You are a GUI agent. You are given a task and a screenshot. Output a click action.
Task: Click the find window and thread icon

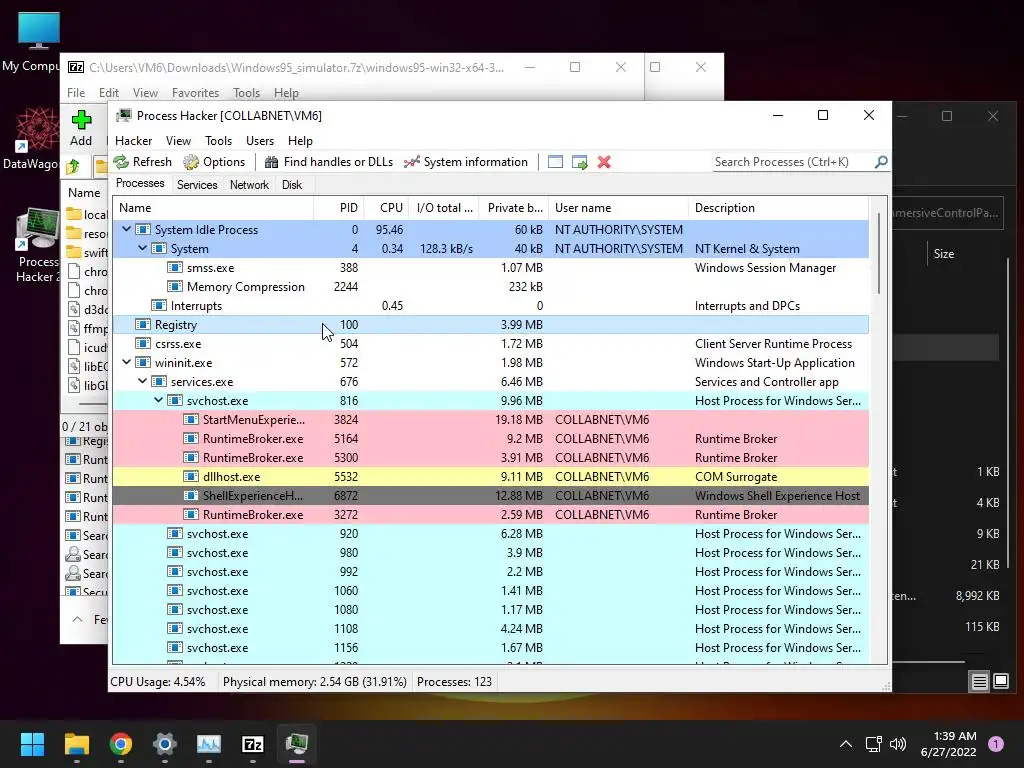coord(579,162)
